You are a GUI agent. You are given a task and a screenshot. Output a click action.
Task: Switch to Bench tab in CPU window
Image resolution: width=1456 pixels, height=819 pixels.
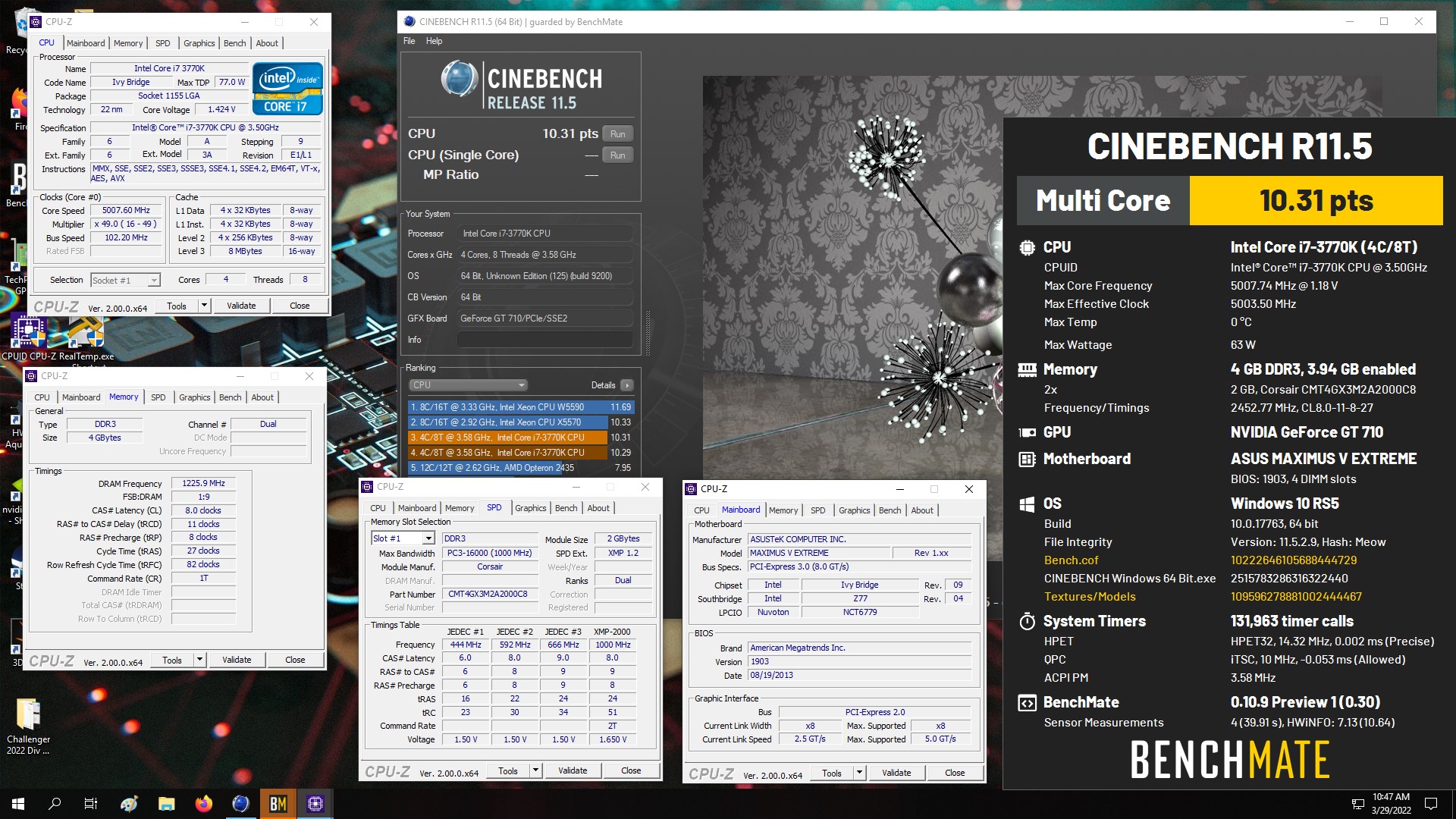tap(234, 43)
